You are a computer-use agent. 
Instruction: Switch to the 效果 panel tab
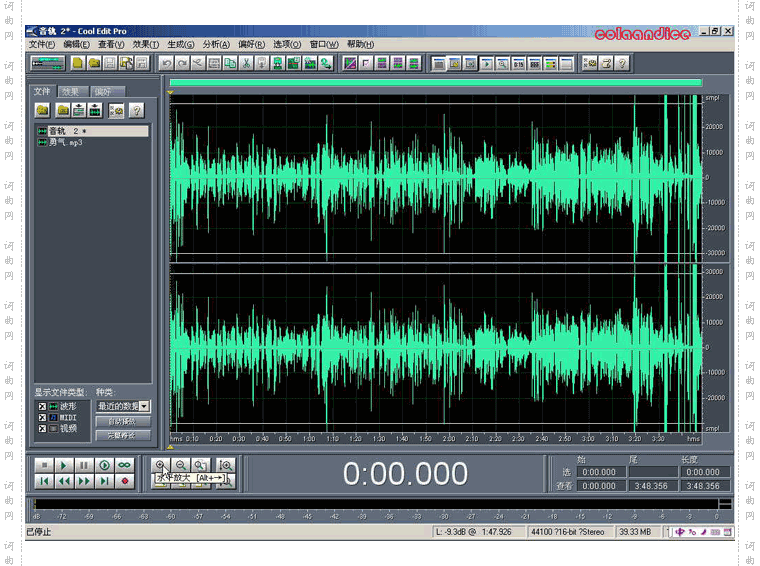point(71,92)
